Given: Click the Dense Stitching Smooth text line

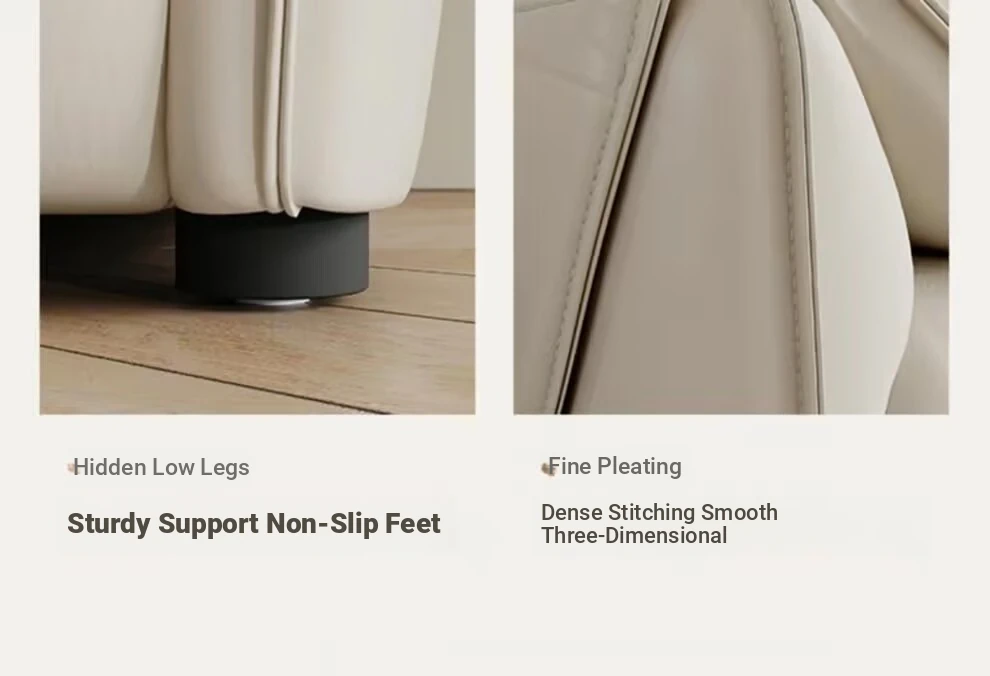Looking at the screenshot, I should pos(659,512).
